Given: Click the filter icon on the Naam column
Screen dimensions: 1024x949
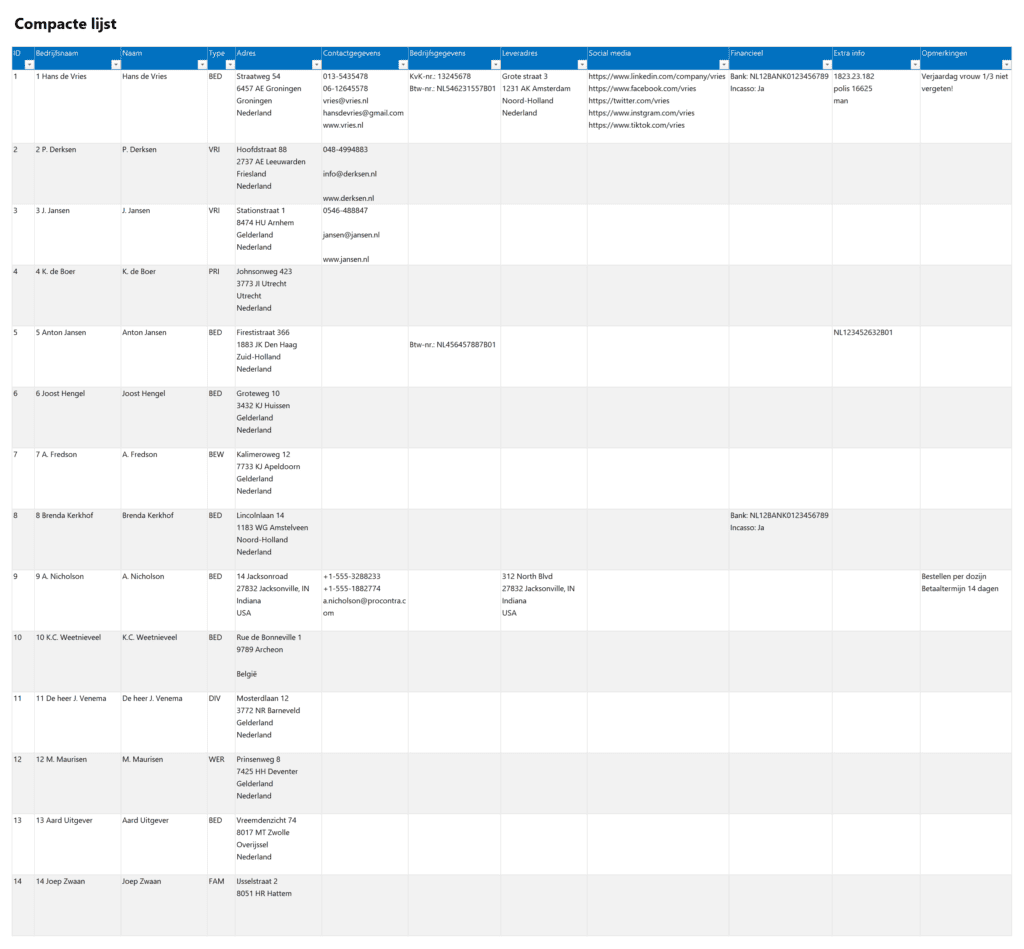Looking at the screenshot, I should 200,64.
